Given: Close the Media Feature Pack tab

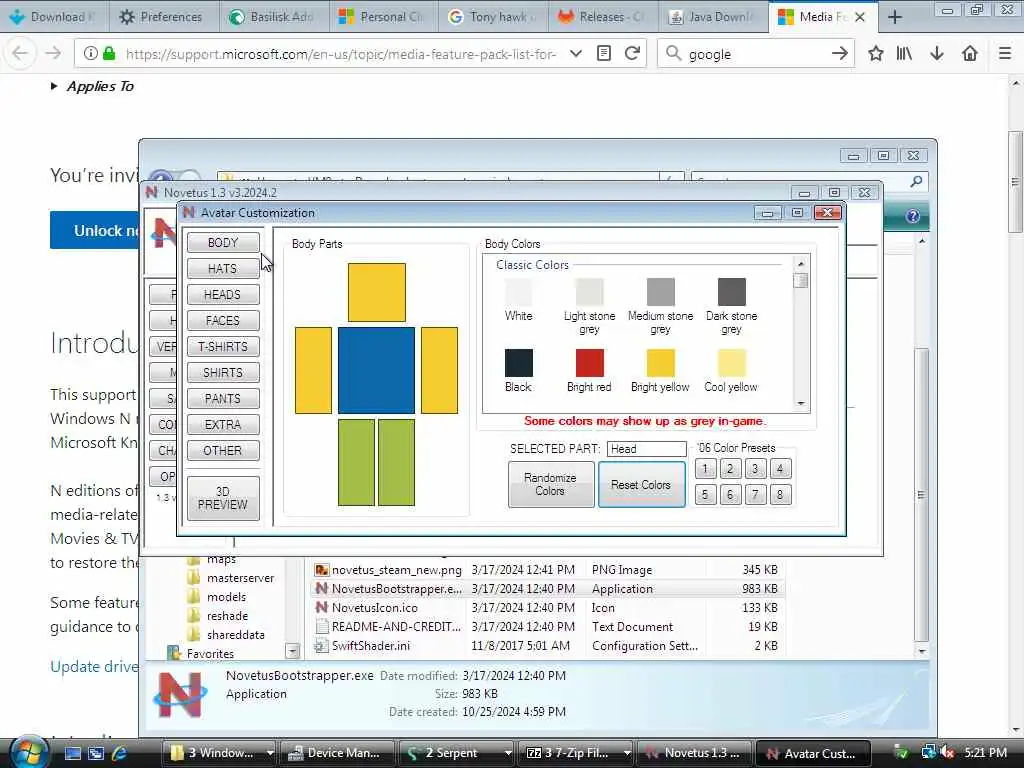Looking at the screenshot, I should pyautogui.click(x=860, y=17).
